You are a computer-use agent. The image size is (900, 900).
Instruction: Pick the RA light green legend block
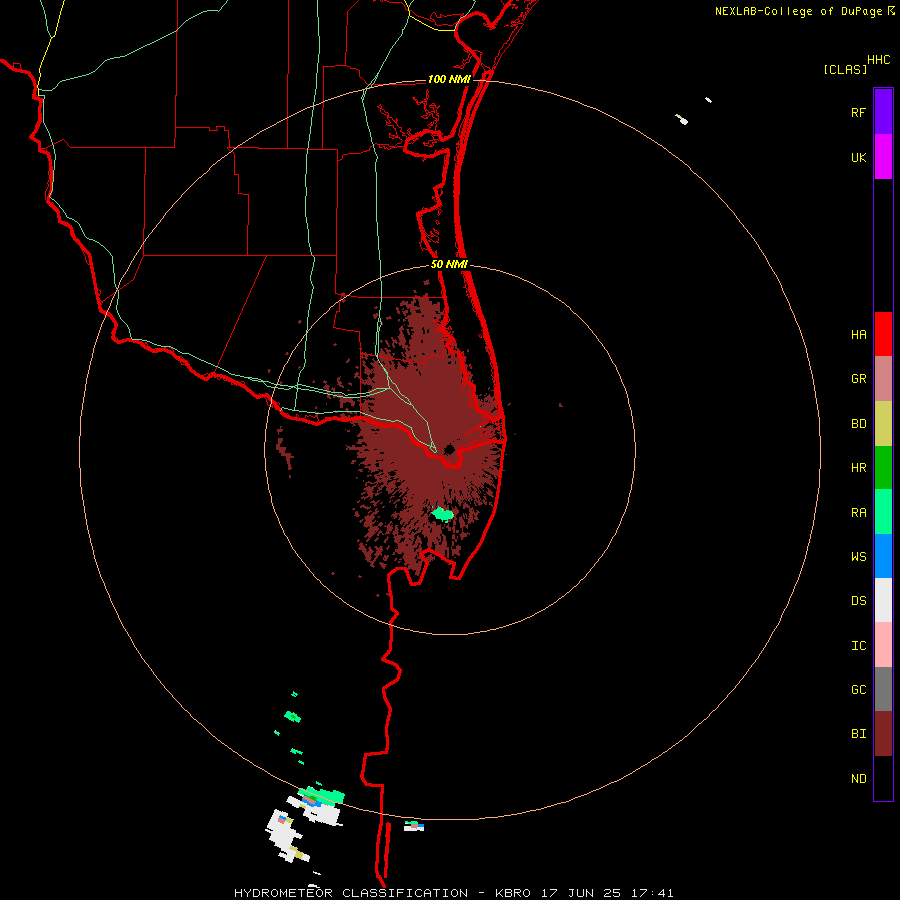pos(883,512)
